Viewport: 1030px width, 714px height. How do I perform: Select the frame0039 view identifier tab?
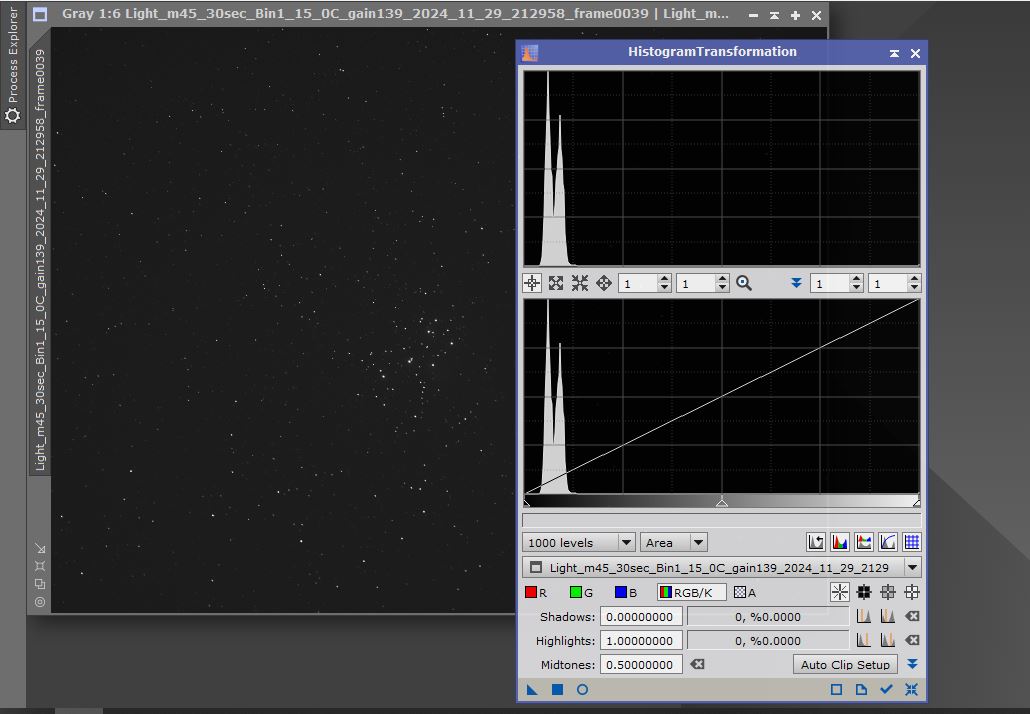pos(39,259)
